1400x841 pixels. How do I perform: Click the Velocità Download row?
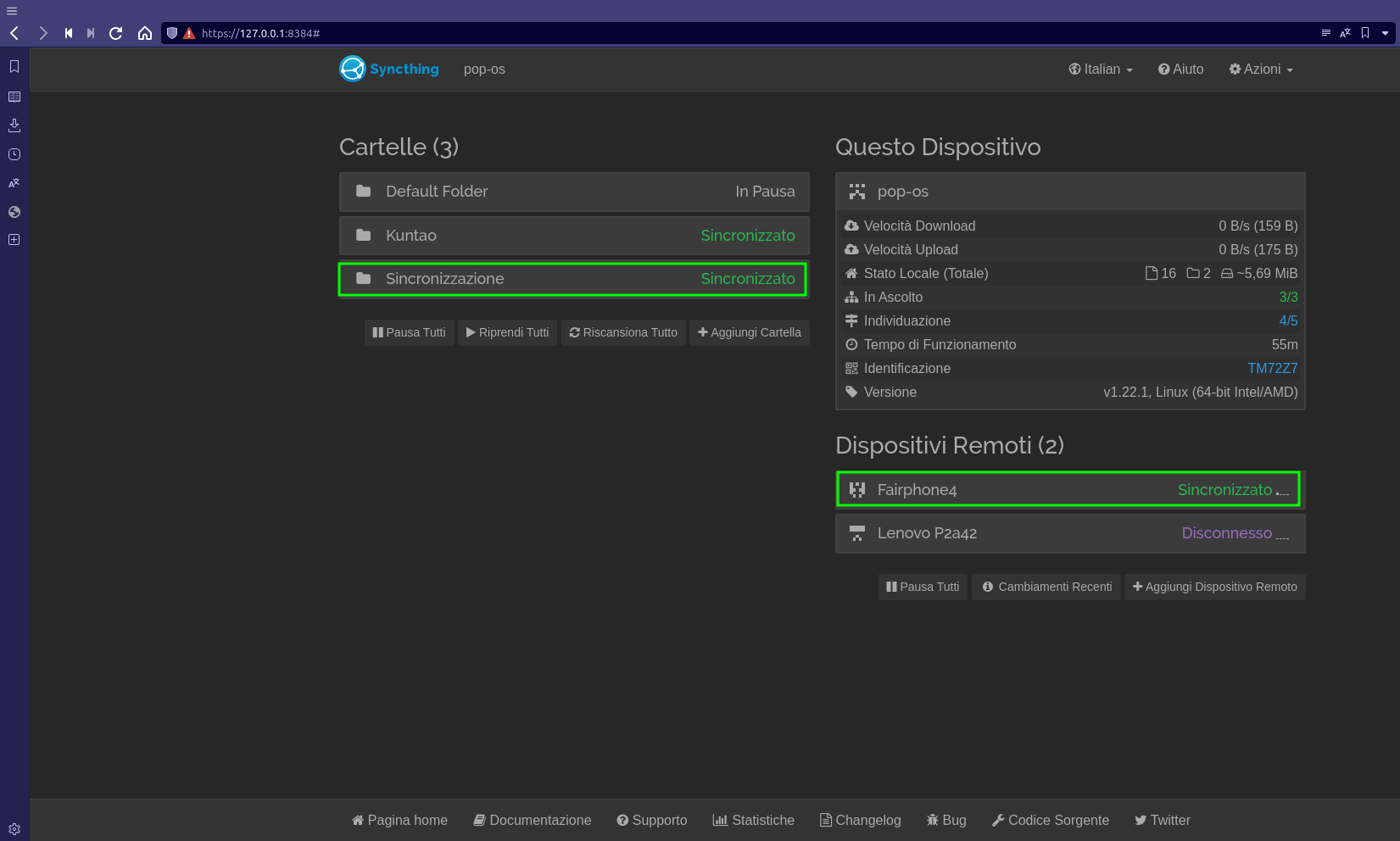(x=1070, y=226)
